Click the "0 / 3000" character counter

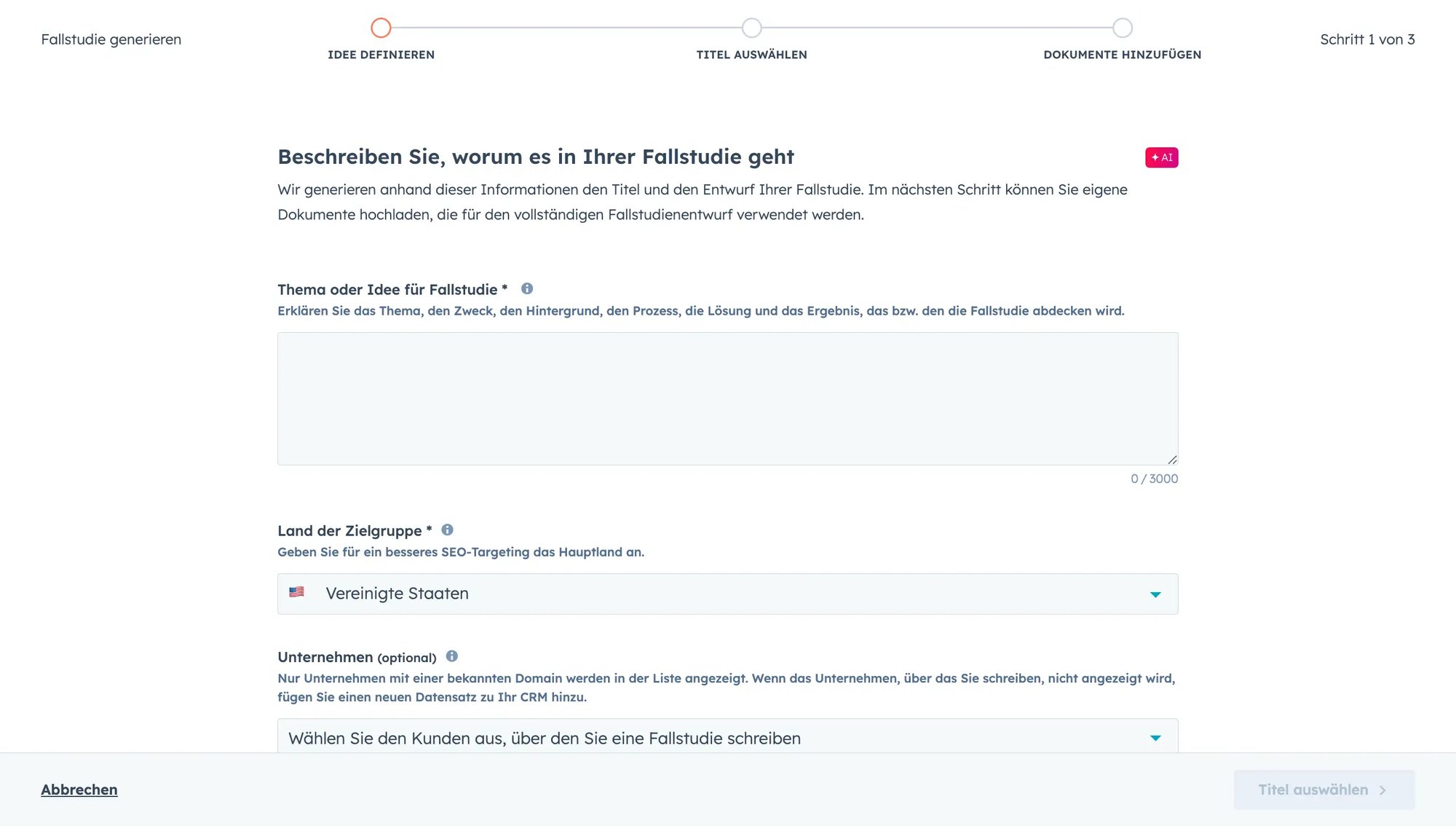pos(1154,479)
